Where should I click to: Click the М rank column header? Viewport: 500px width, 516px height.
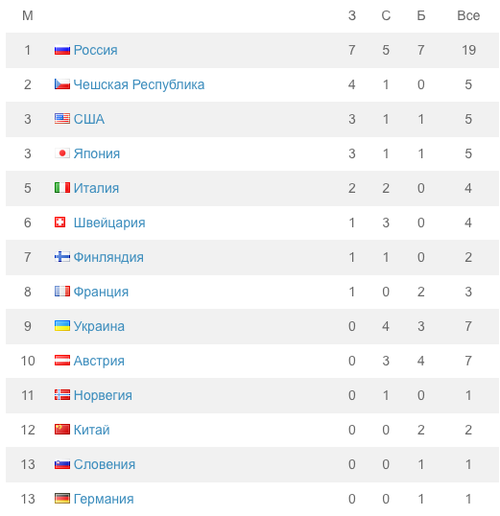tap(28, 16)
